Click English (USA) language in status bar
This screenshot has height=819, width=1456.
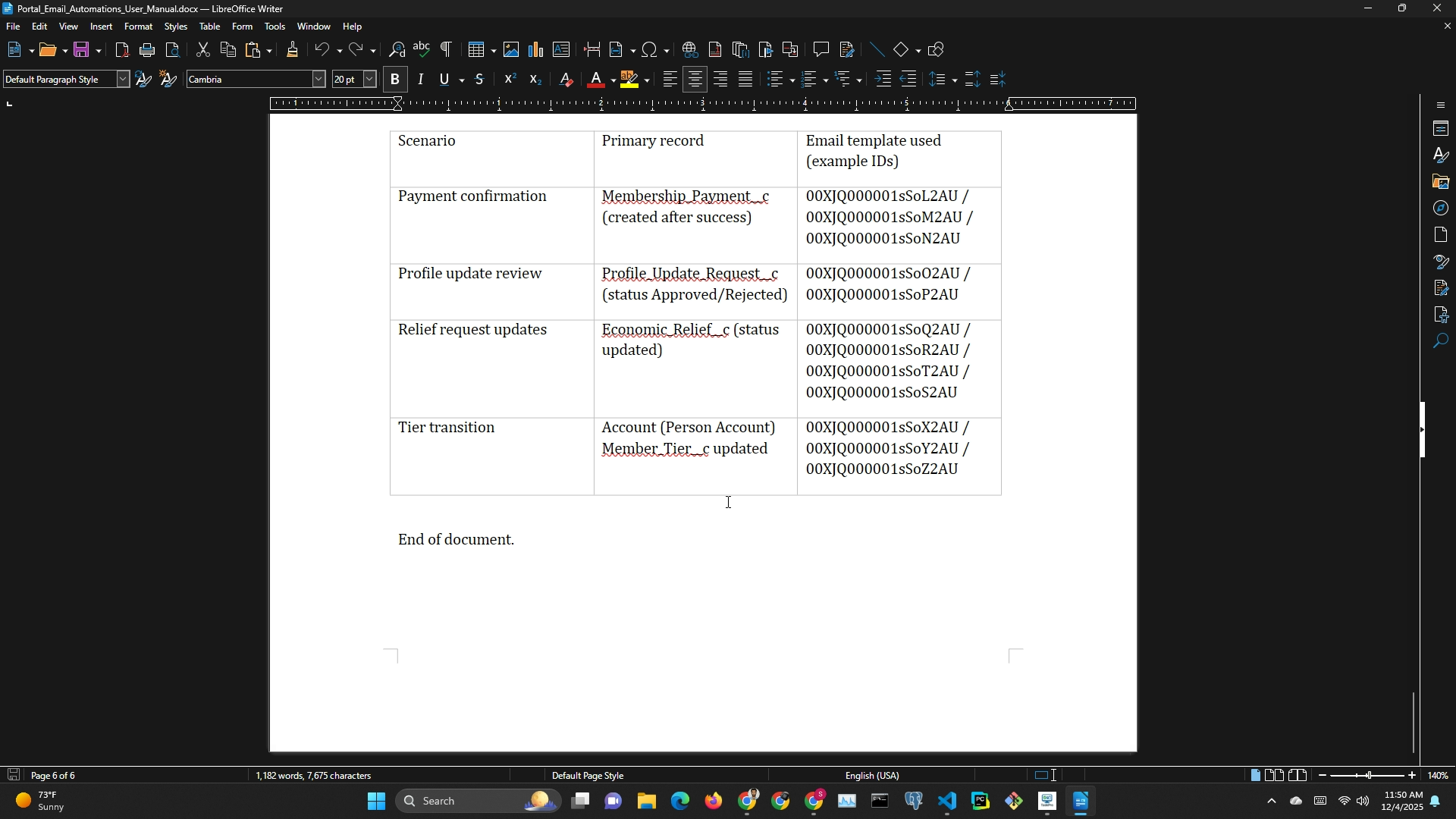point(872,776)
